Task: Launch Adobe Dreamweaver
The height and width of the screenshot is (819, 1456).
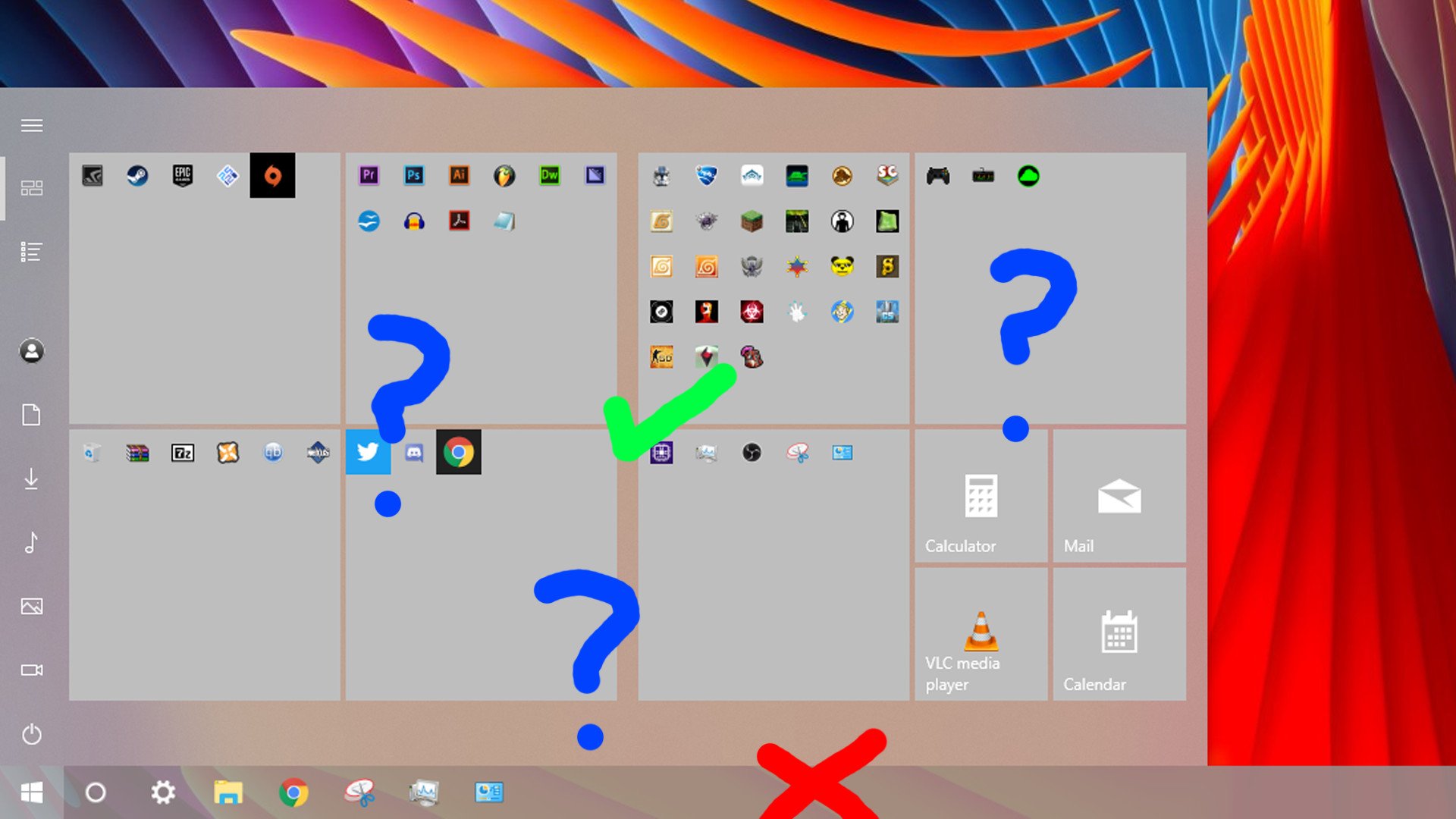Action: pyautogui.click(x=550, y=176)
